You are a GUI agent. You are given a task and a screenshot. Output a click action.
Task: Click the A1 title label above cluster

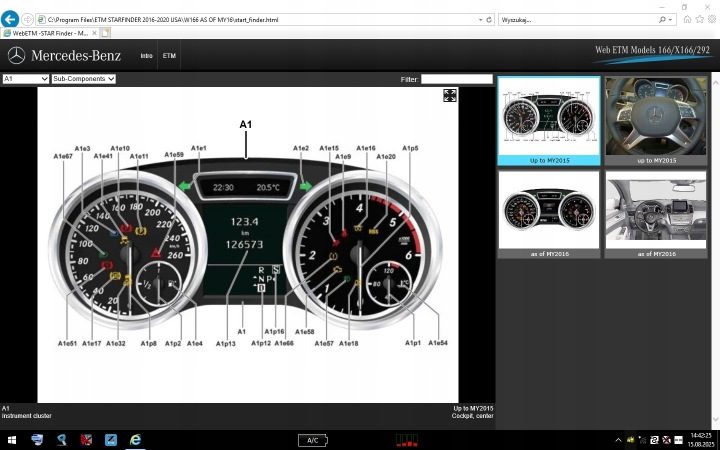tap(246, 124)
